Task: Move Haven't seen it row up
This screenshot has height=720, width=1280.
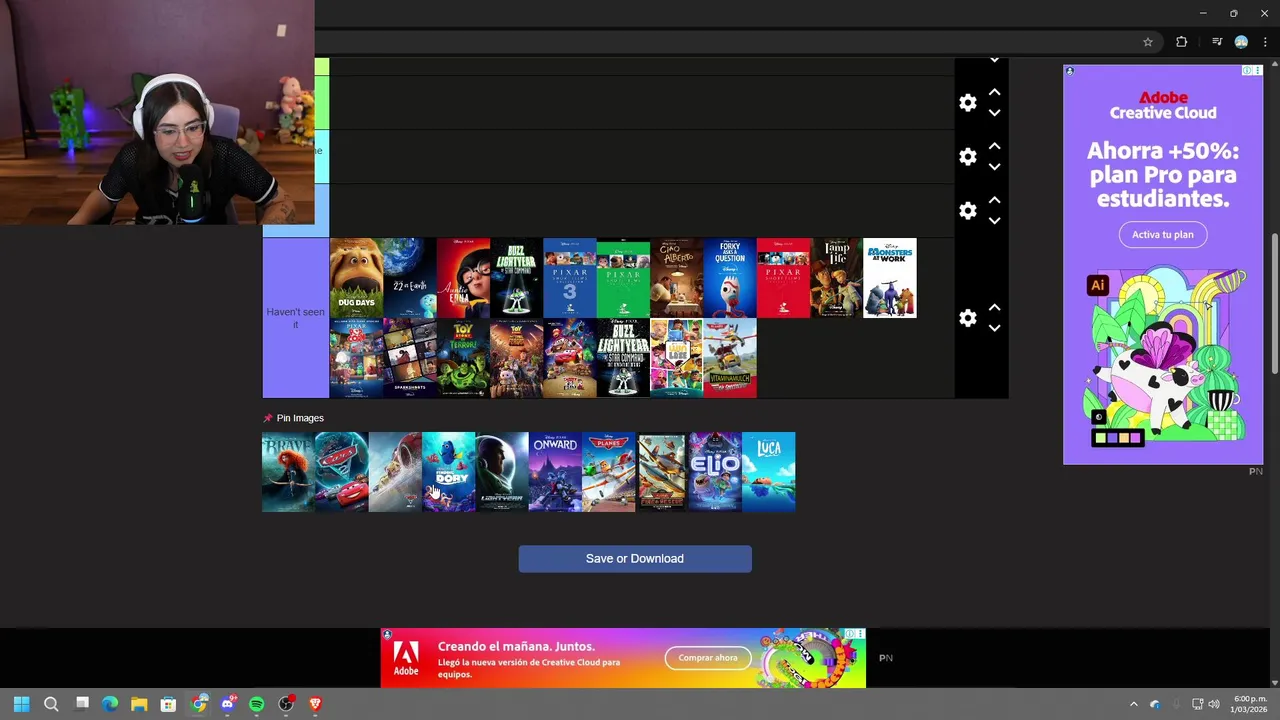Action: click(x=994, y=307)
